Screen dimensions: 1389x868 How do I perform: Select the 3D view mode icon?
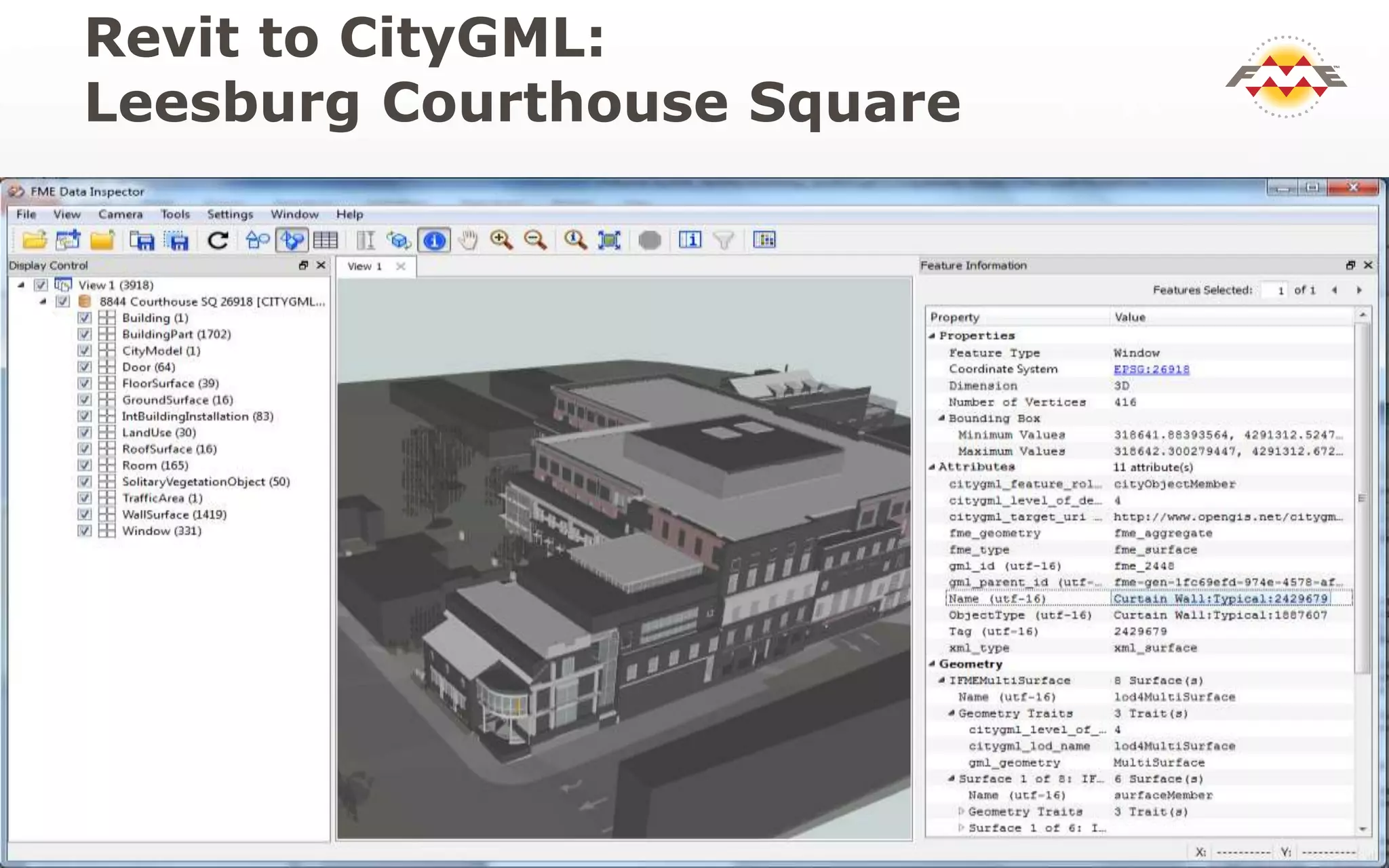point(292,240)
